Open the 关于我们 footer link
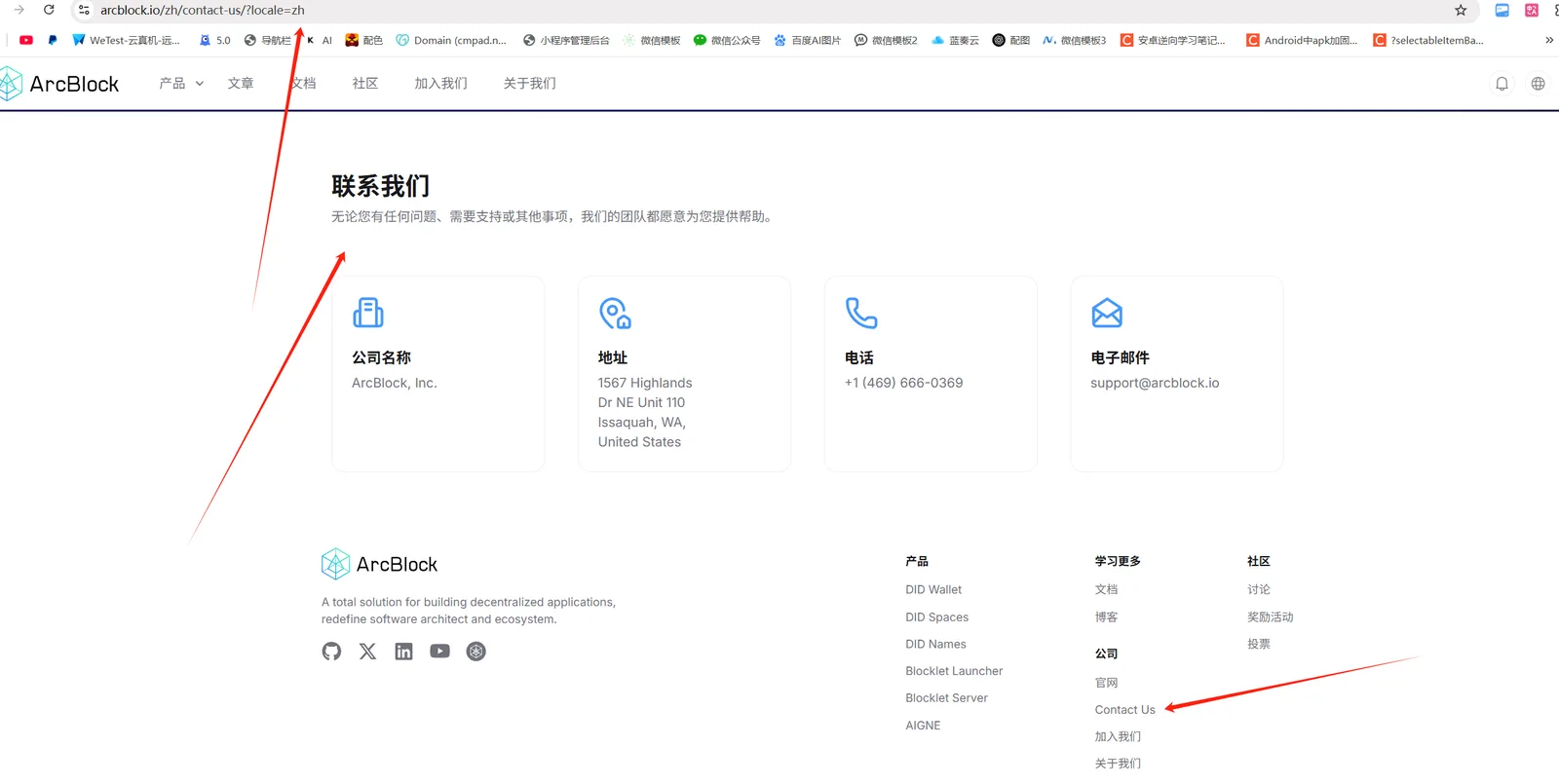This screenshot has height=784, width=1559. click(x=1118, y=764)
